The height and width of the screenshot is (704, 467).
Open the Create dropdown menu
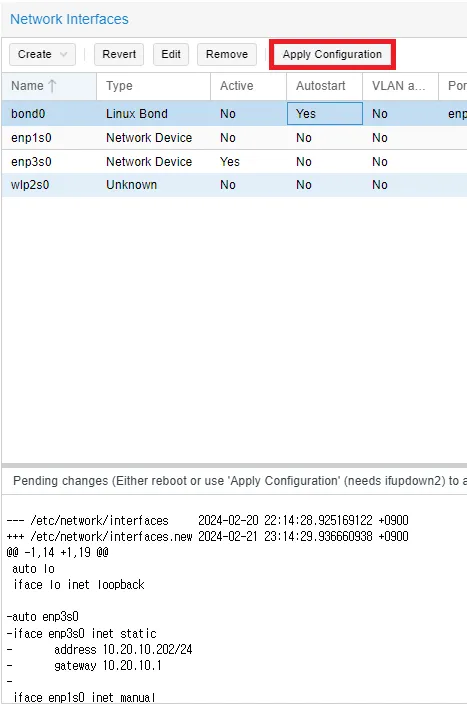(42, 54)
